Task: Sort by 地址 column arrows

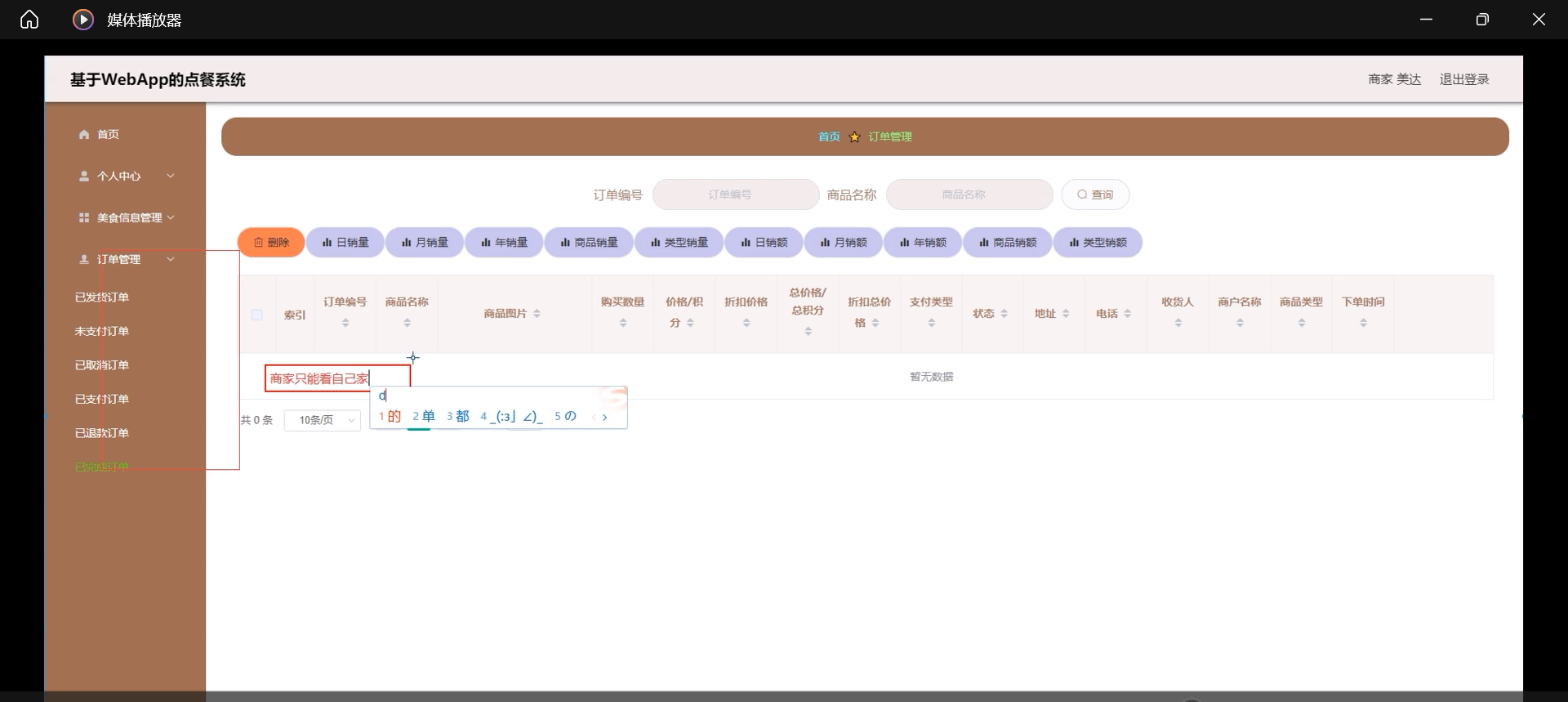Action: (1066, 314)
